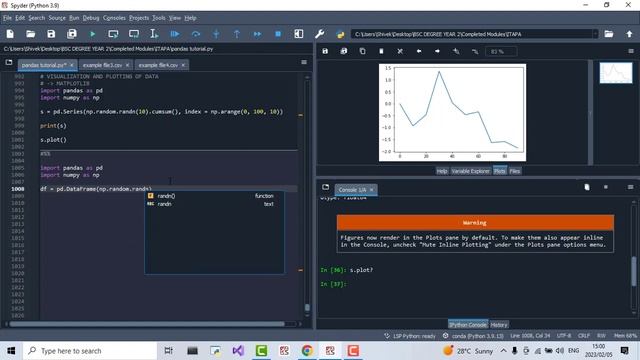Switch to the example file3.csv tab
Screen dimensions: 640x360
coord(102,65)
